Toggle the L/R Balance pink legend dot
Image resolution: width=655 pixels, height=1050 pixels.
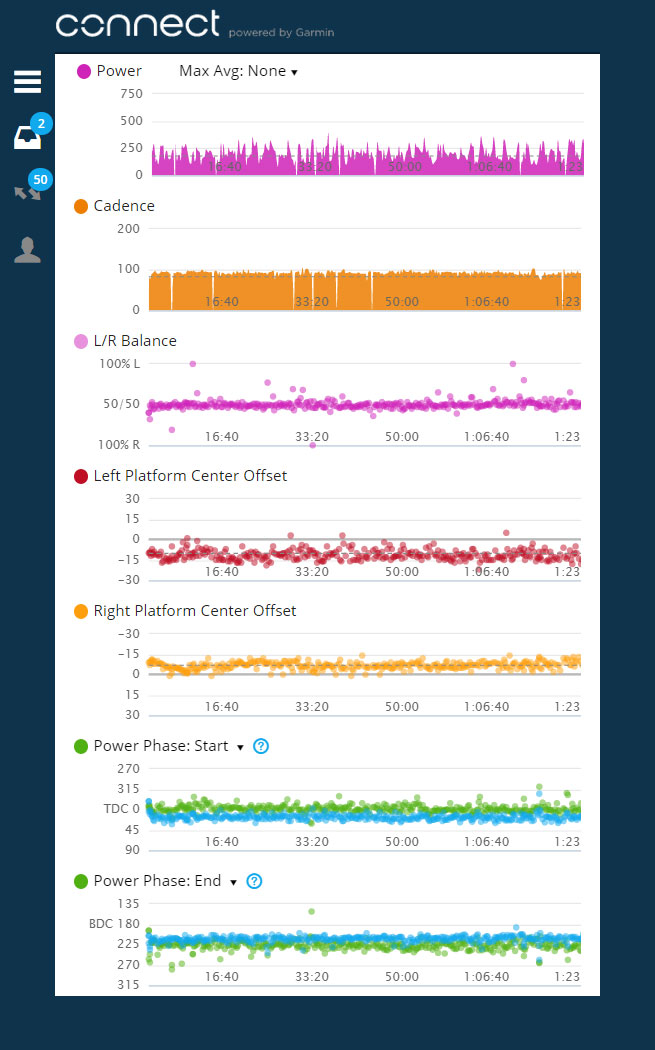click(x=81, y=341)
